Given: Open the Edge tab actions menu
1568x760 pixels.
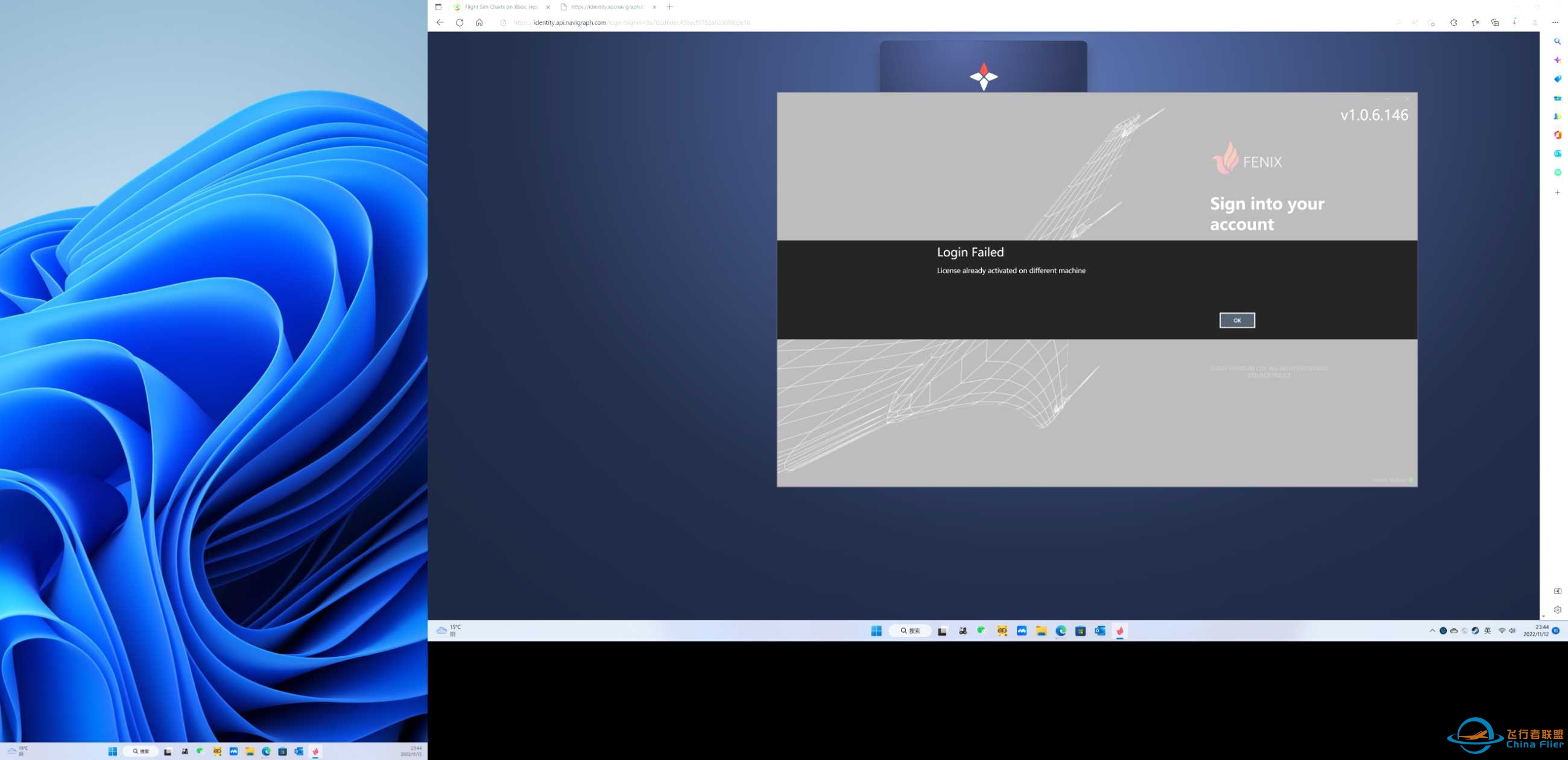Looking at the screenshot, I should (438, 7).
